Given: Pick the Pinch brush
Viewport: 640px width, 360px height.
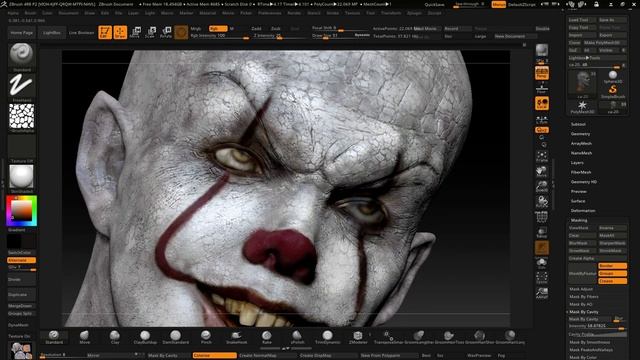Looking at the screenshot, I should (206, 337).
